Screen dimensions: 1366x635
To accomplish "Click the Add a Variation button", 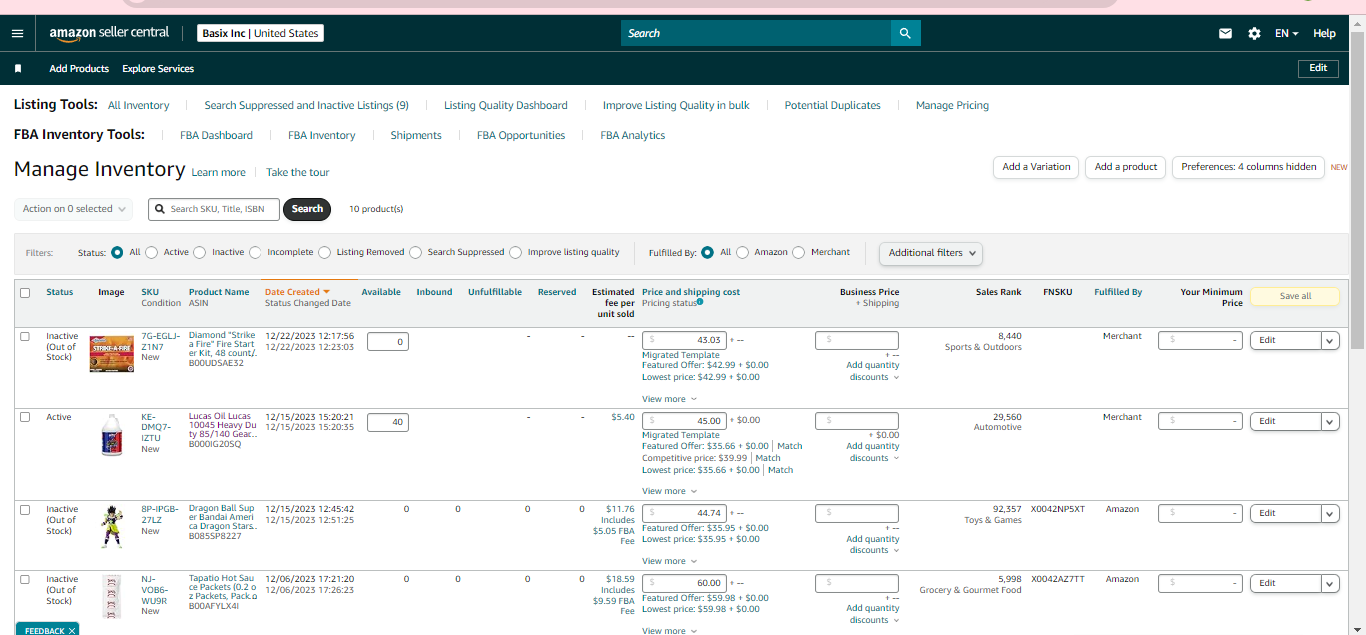I will [x=1036, y=167].
